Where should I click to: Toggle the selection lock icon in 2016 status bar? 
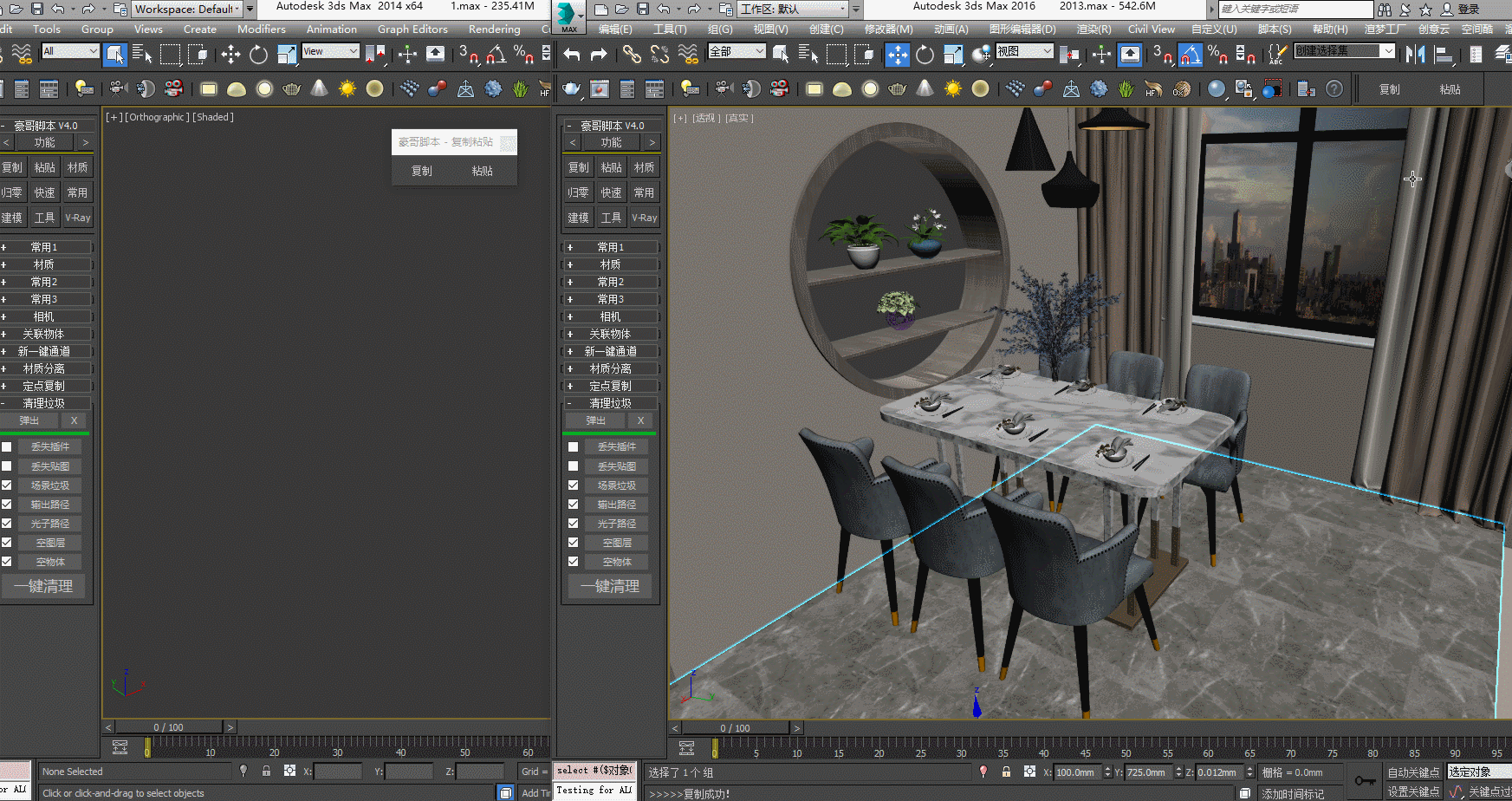(x=1006, y=772)
